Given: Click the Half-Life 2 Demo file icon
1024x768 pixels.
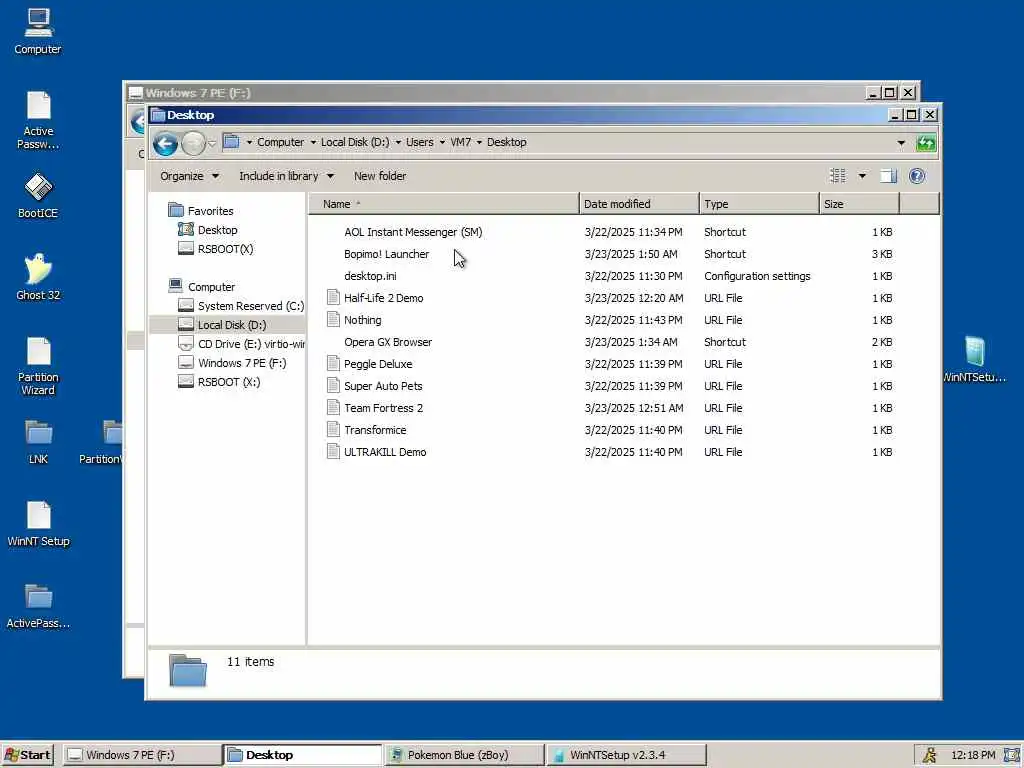Looking at the screenshot, I should point(333,298).
